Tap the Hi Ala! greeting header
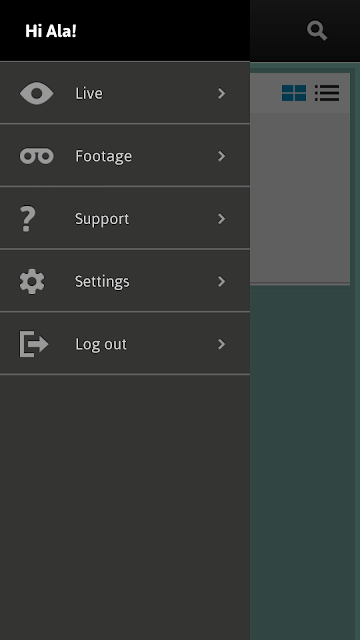Image resolution: width=360 pixels, height=640 pixels. pos(51,31)
